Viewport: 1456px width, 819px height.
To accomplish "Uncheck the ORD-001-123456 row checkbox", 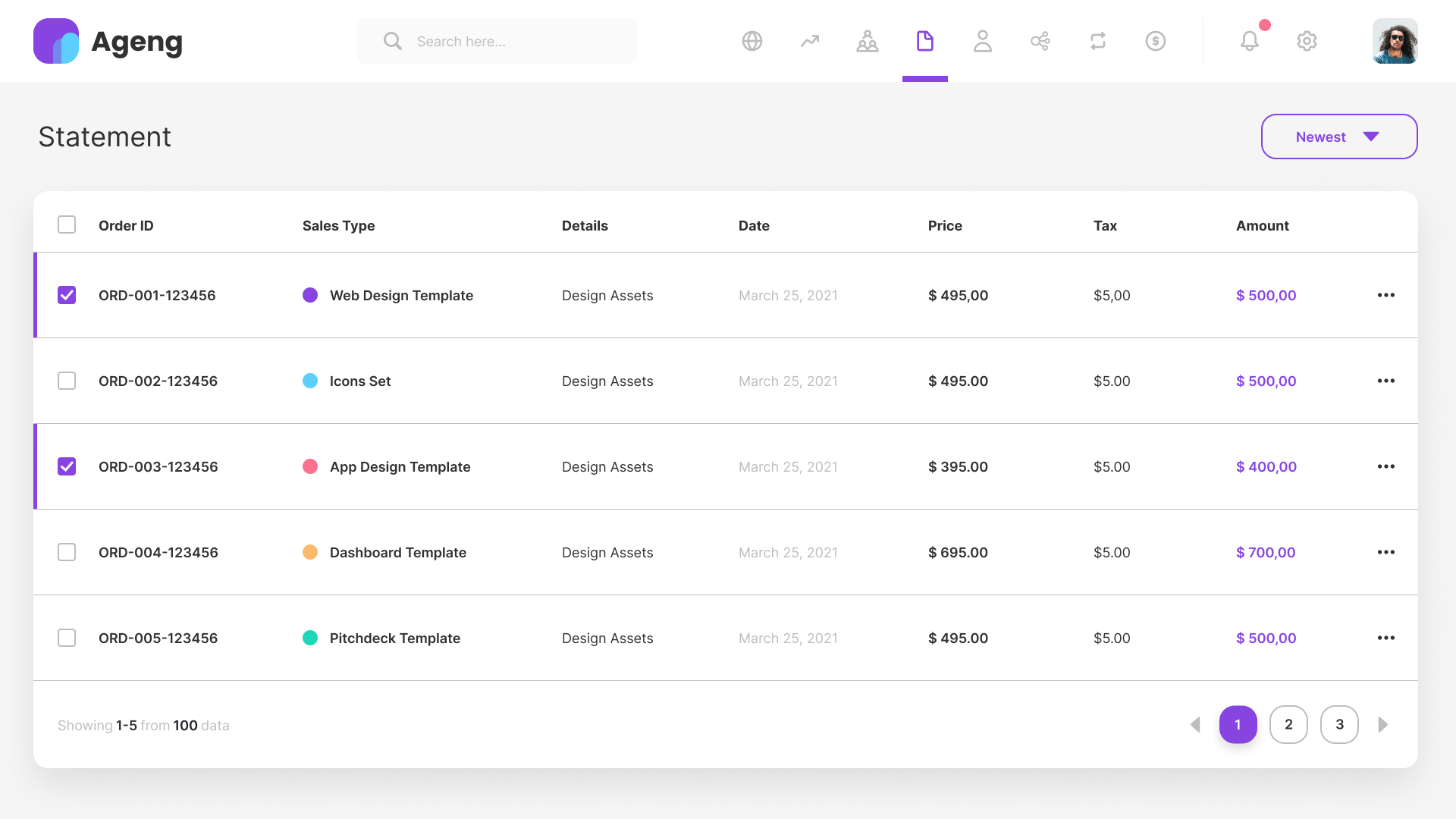I will pos(67,295).
